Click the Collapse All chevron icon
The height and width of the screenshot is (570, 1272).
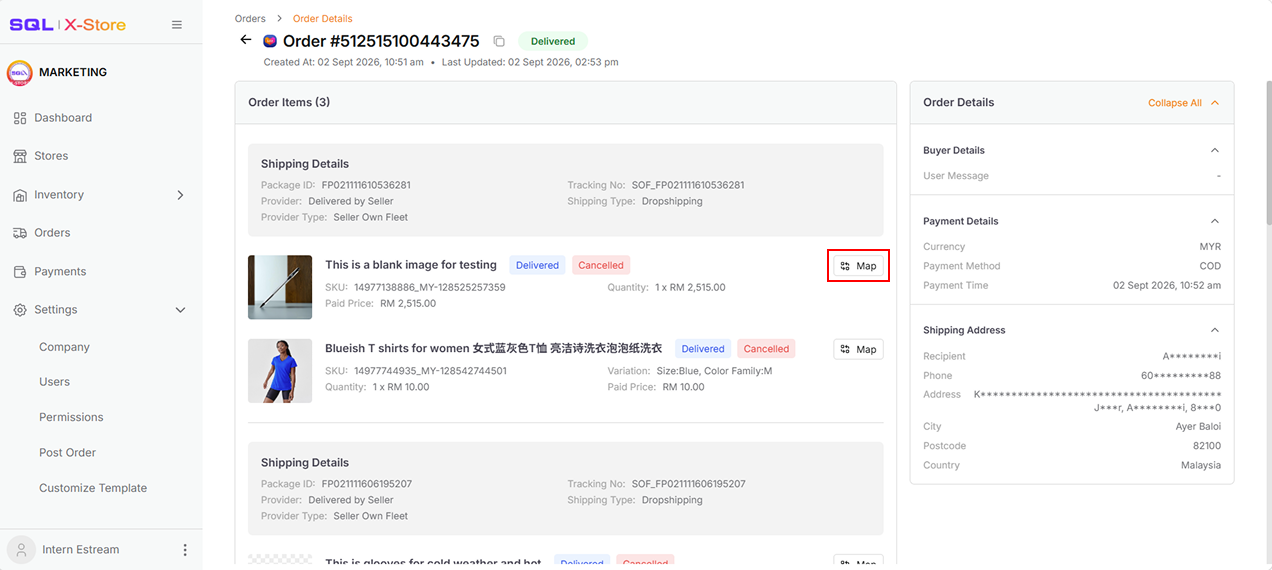(x=1215, y=103)
